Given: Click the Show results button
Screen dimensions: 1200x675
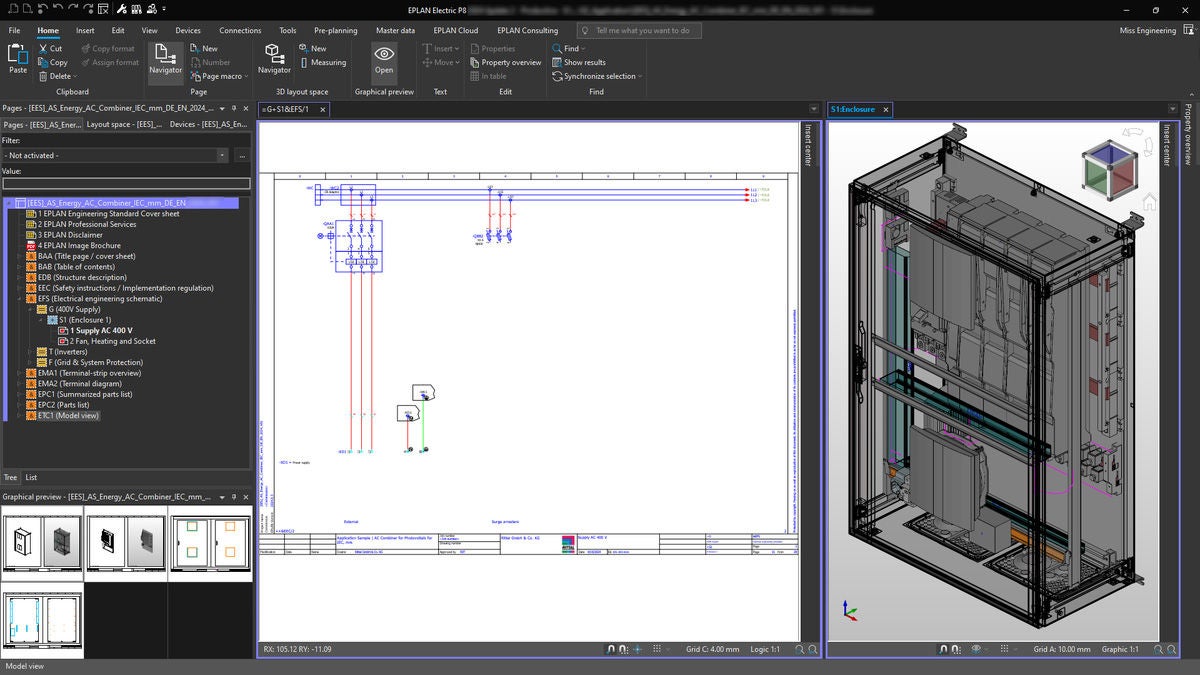Looking at the screenshot, I should (x=580, y=61).
